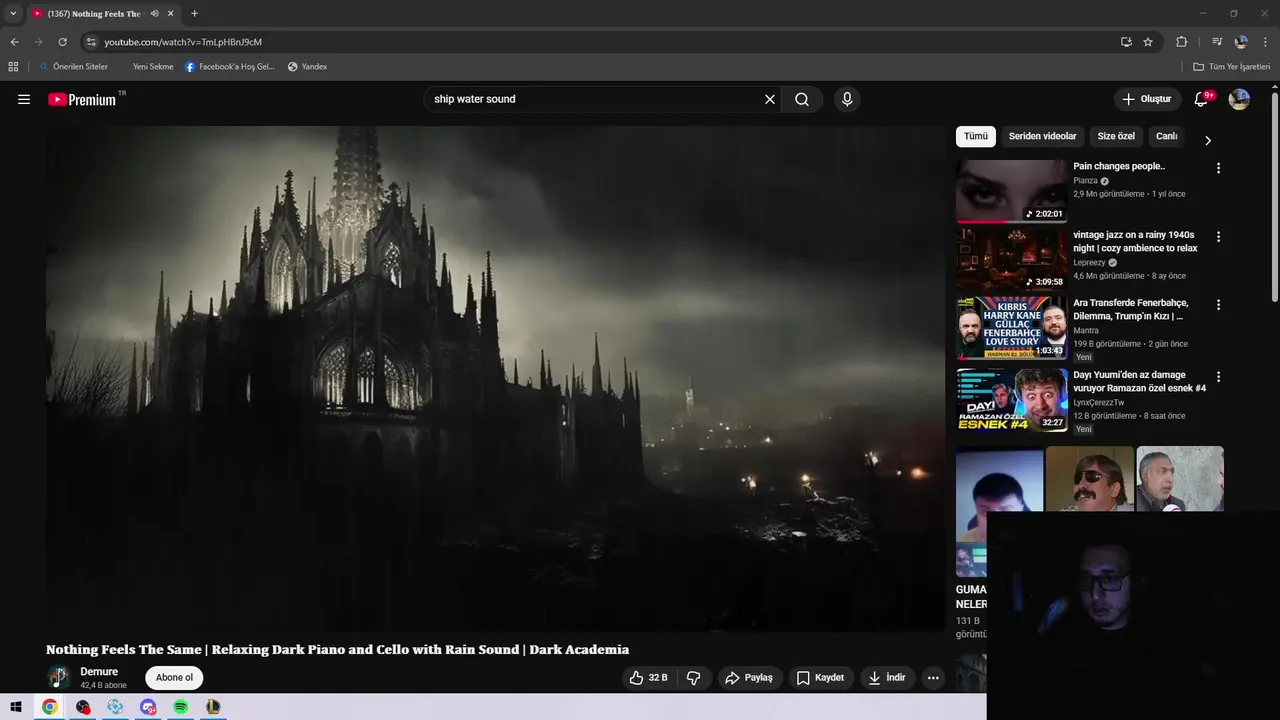The image size is (1280, 720).
Task: Open the Chrome extensions puzzle icon
Action: tap(1182, 42)
